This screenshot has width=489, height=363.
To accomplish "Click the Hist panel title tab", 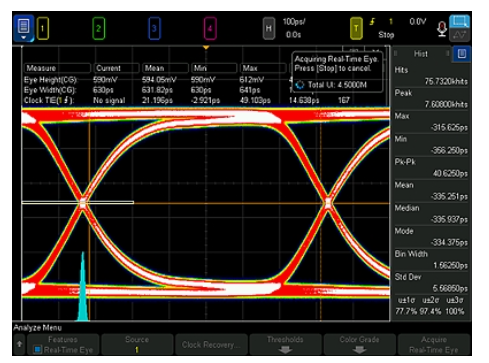I will click(421, 54).
